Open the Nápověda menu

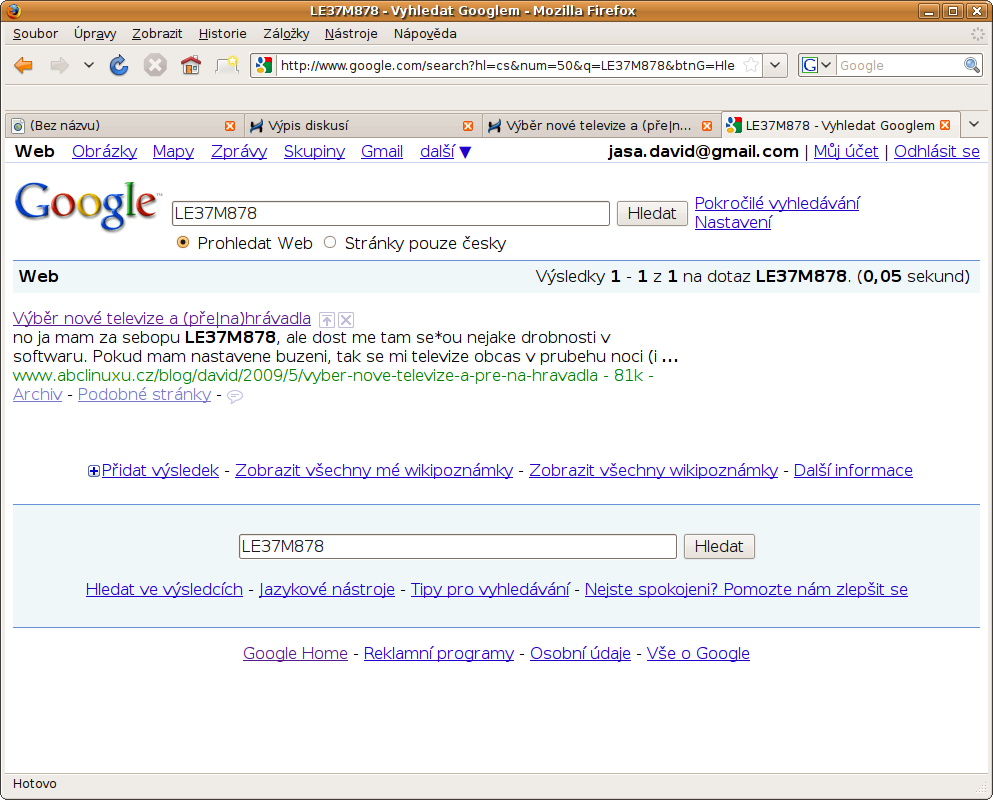[x=425, y=34]
